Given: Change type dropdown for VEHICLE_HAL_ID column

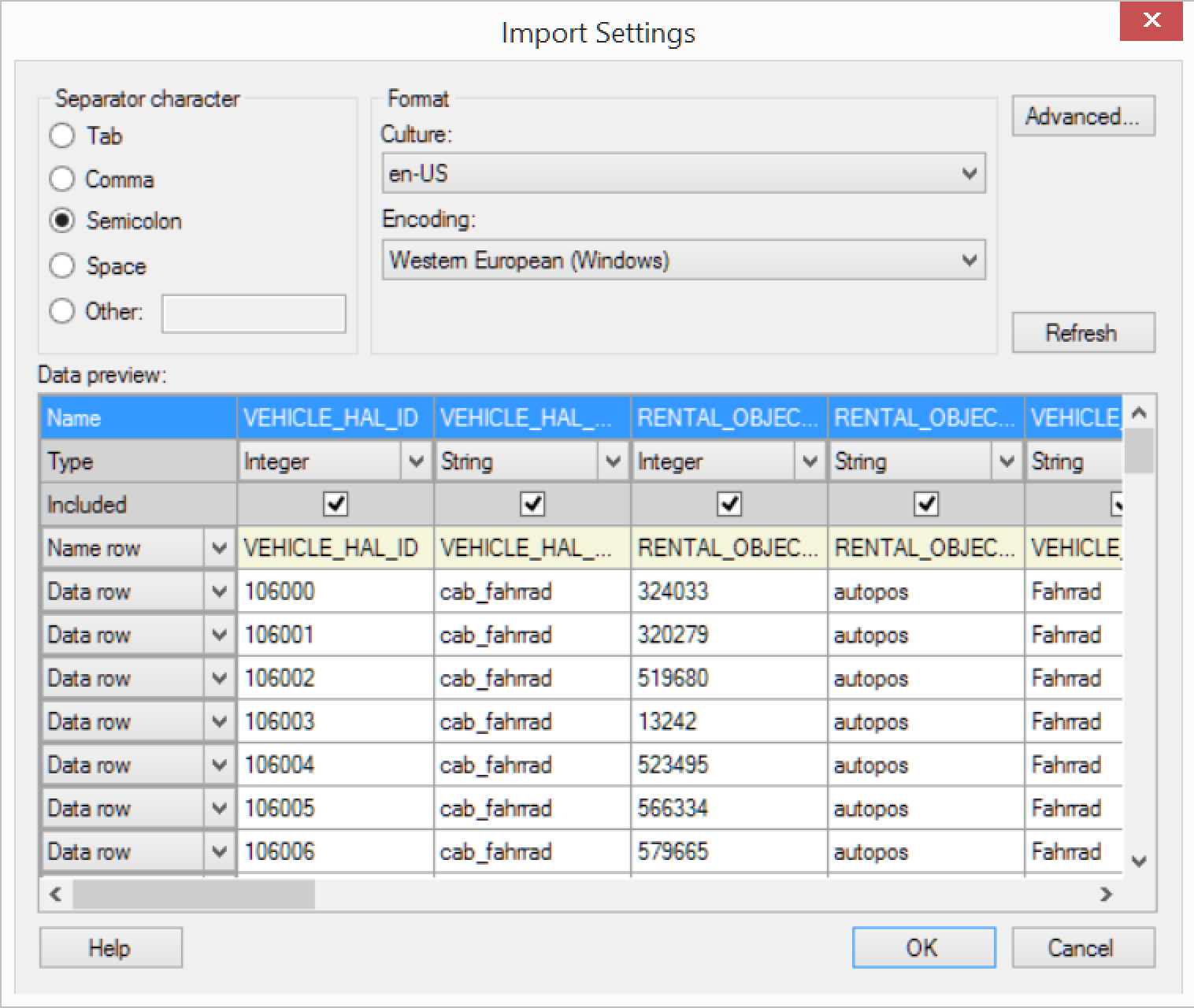Looking at the screenshot, I should [416, 461].
